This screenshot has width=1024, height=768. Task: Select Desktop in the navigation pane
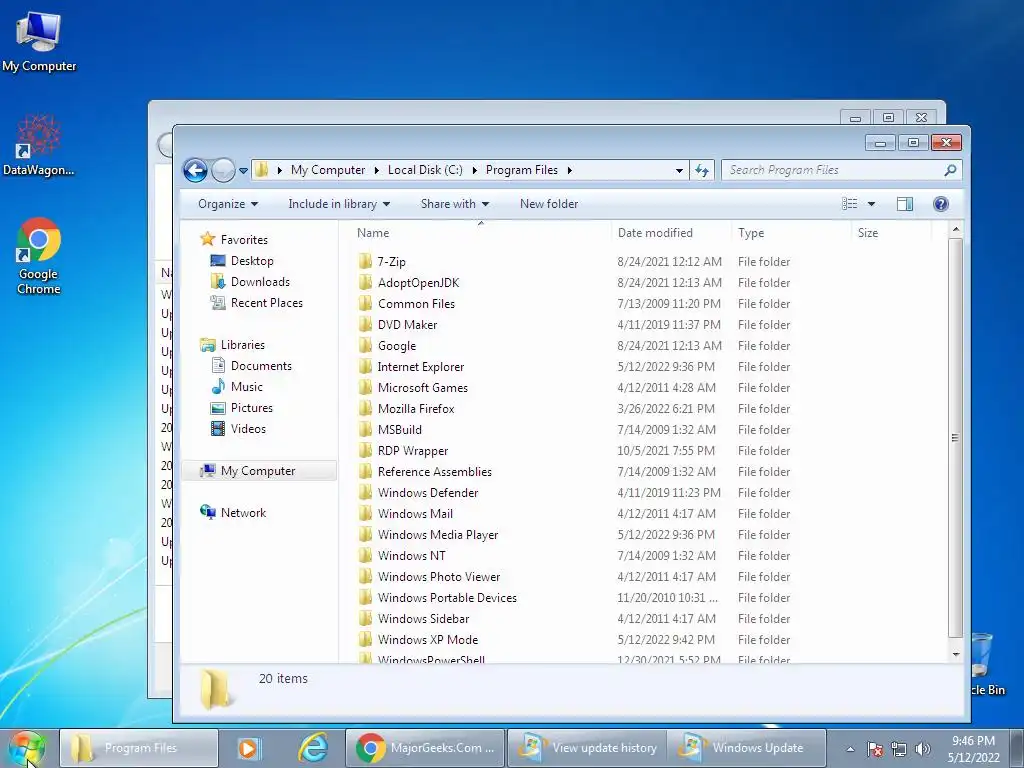251,261
